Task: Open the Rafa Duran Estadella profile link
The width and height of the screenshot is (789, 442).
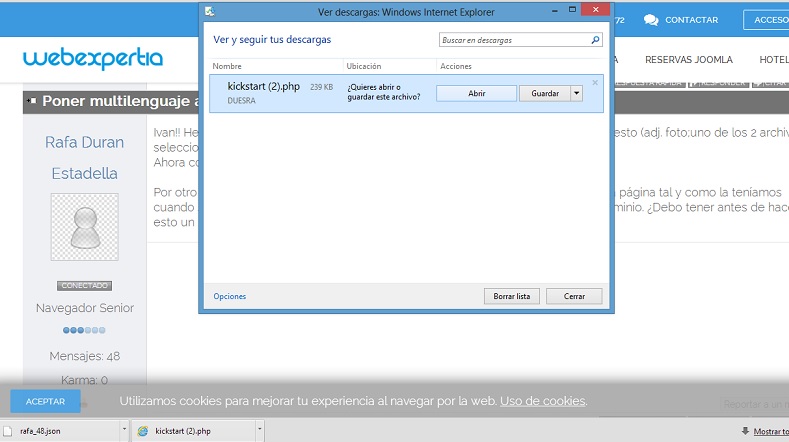Action: coord(85,158)
